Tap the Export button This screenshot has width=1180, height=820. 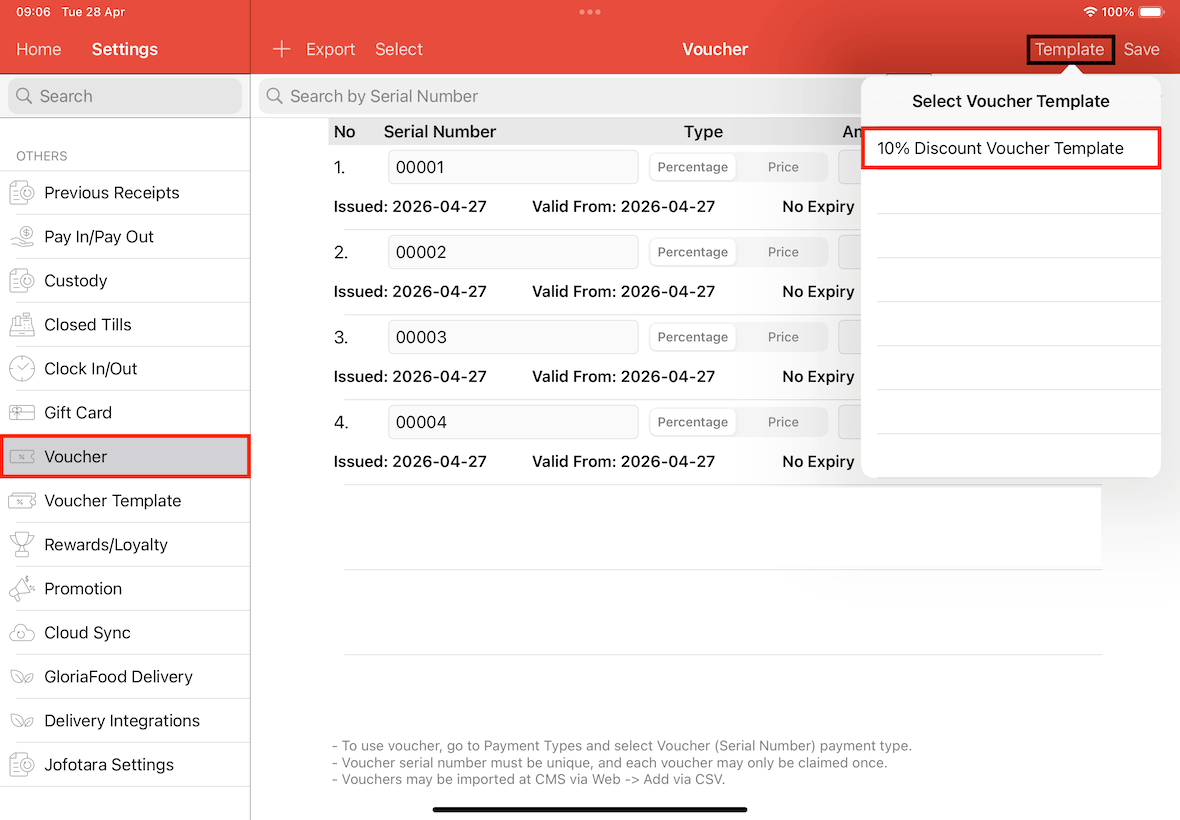[x=330, y=50]
